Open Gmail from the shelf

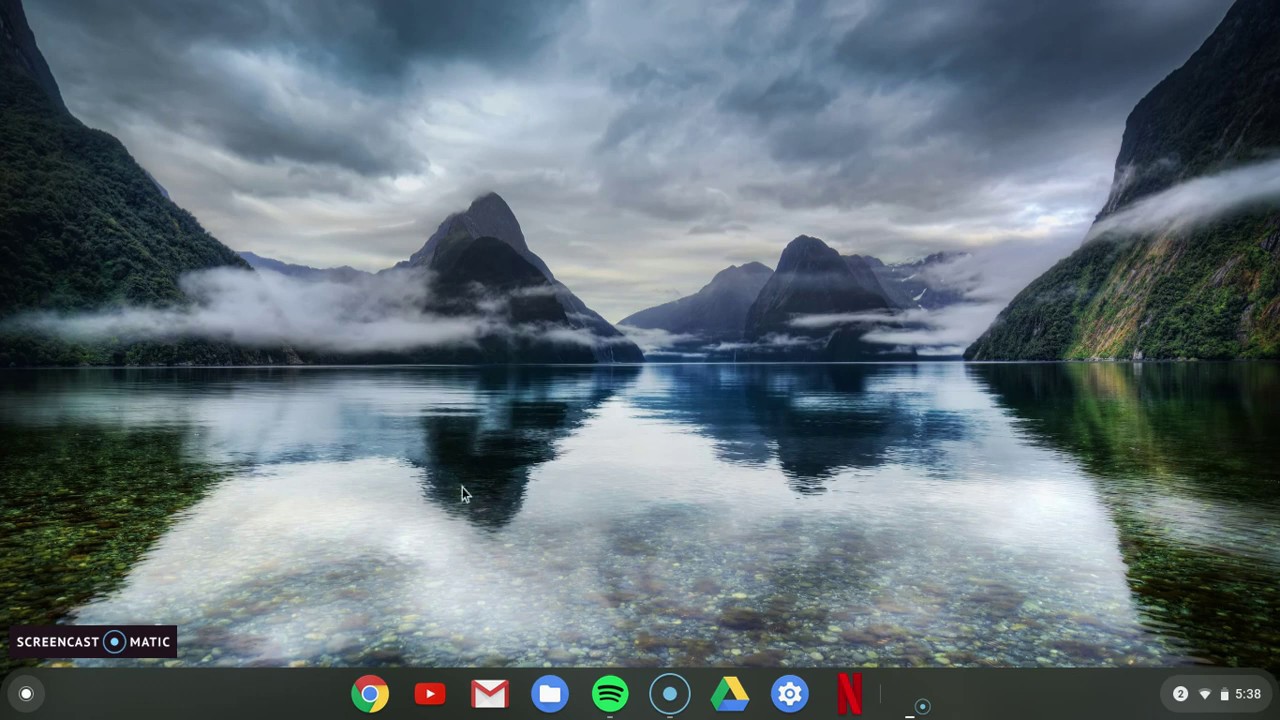click(490, 694)
